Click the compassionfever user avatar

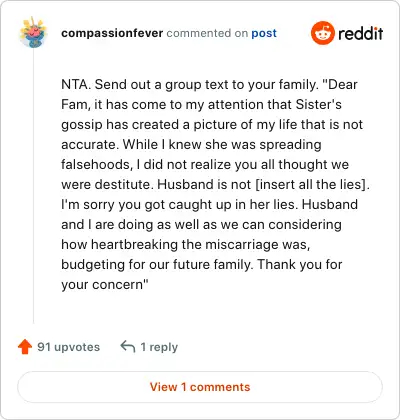[33, 32]
